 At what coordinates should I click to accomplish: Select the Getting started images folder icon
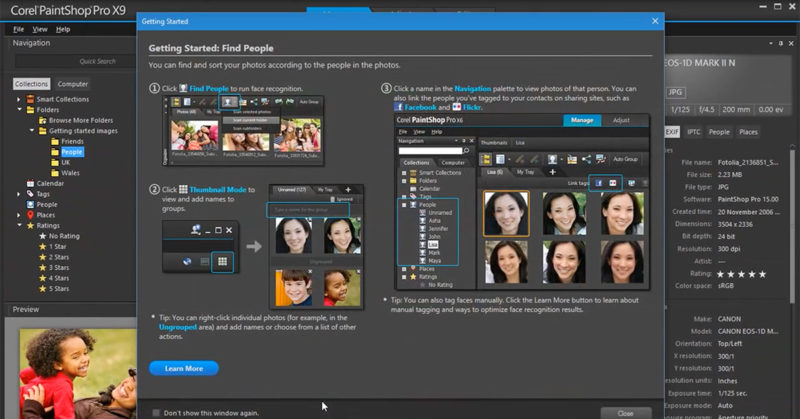click(x=43, y=131)
